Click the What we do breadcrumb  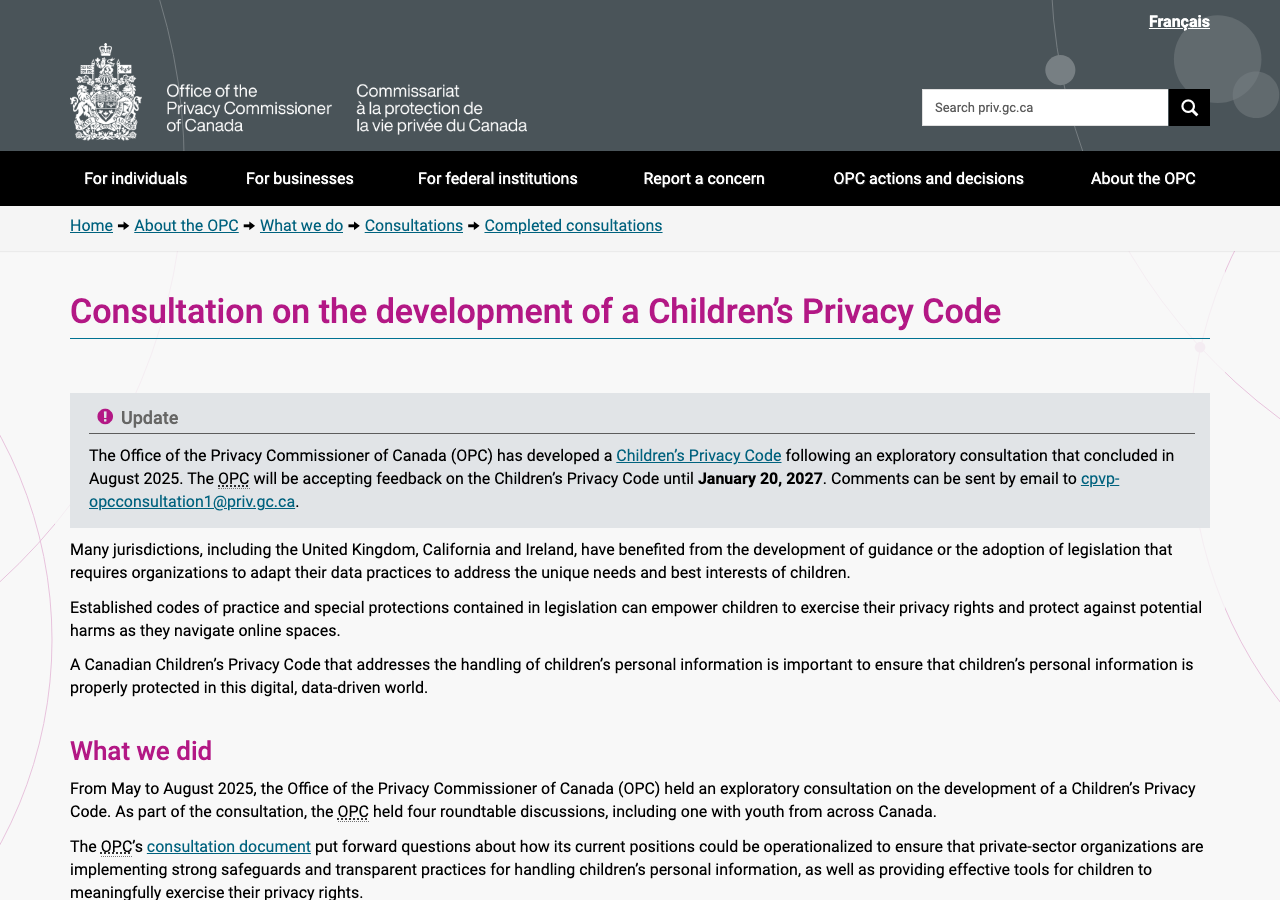click(x=301, y=226)
